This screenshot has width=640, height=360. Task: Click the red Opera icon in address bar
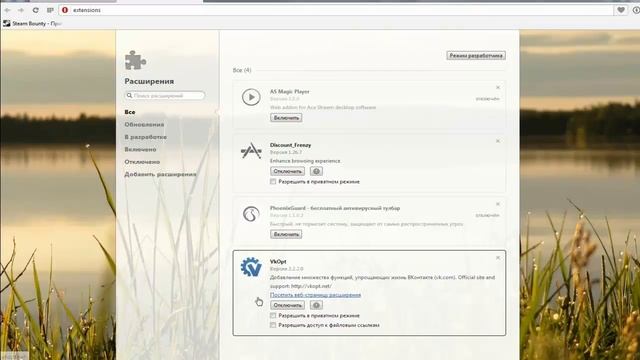[65, 10]
